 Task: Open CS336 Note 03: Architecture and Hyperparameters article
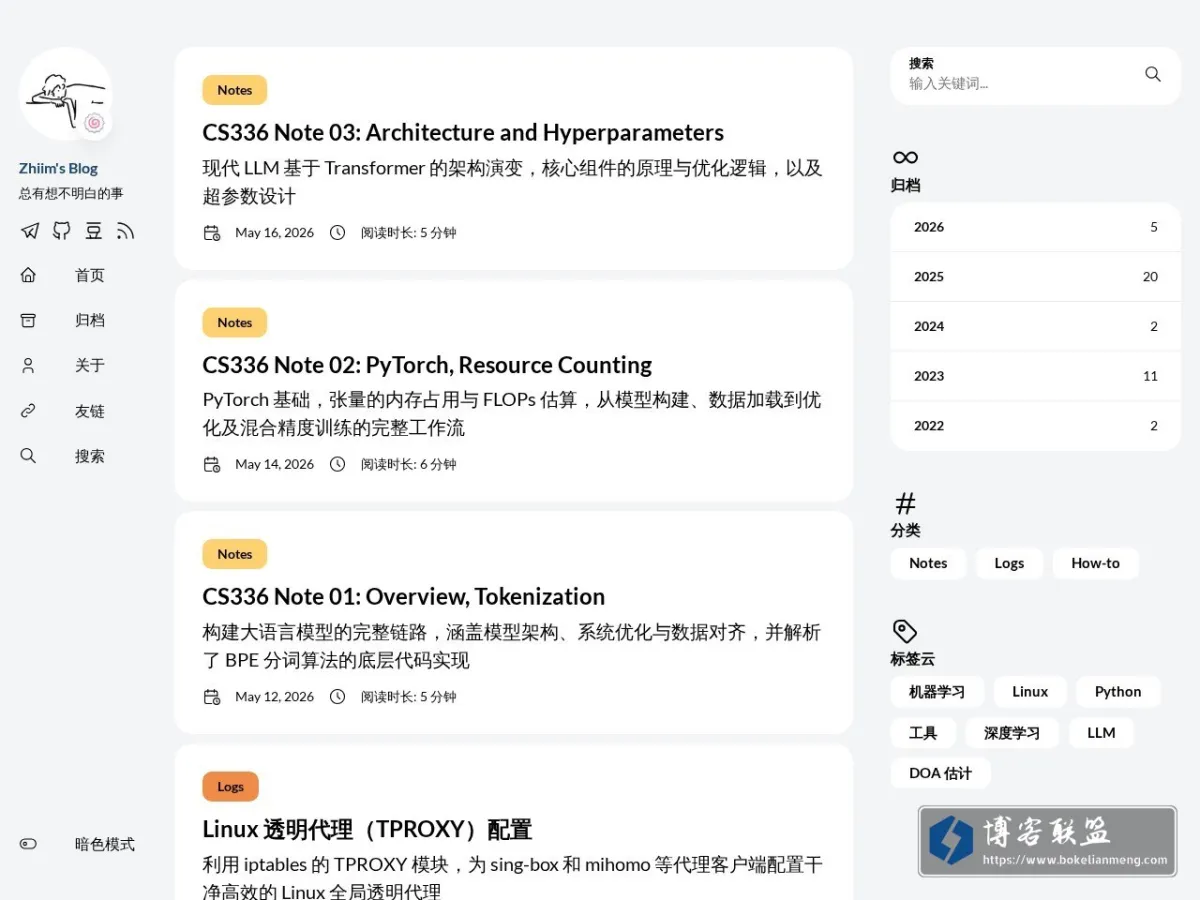click(463, 133)
